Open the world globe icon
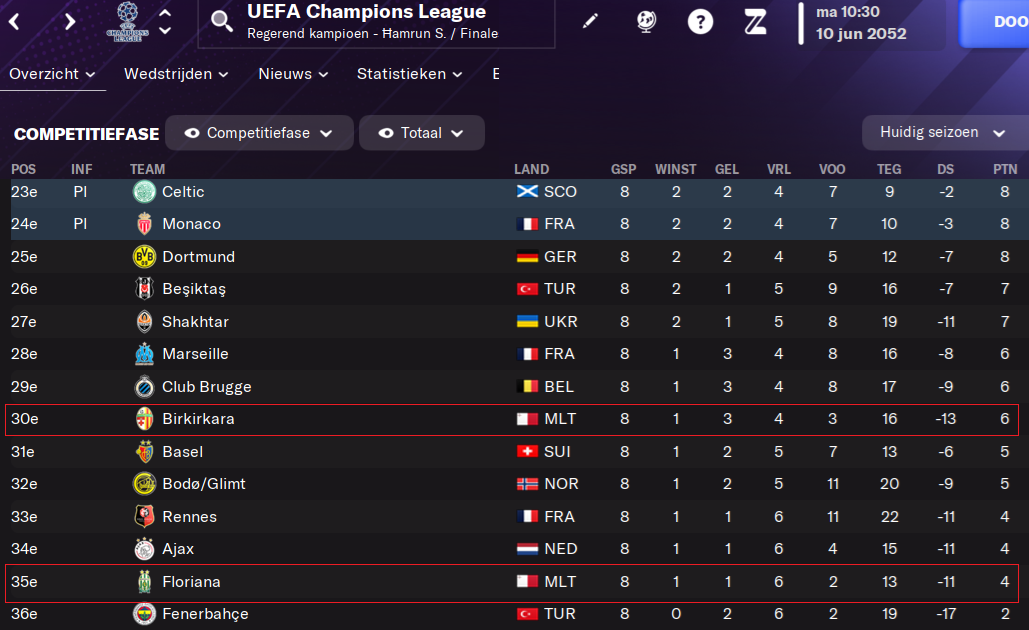The width and height of the screenshot is (1029, 630). (646, 22)
